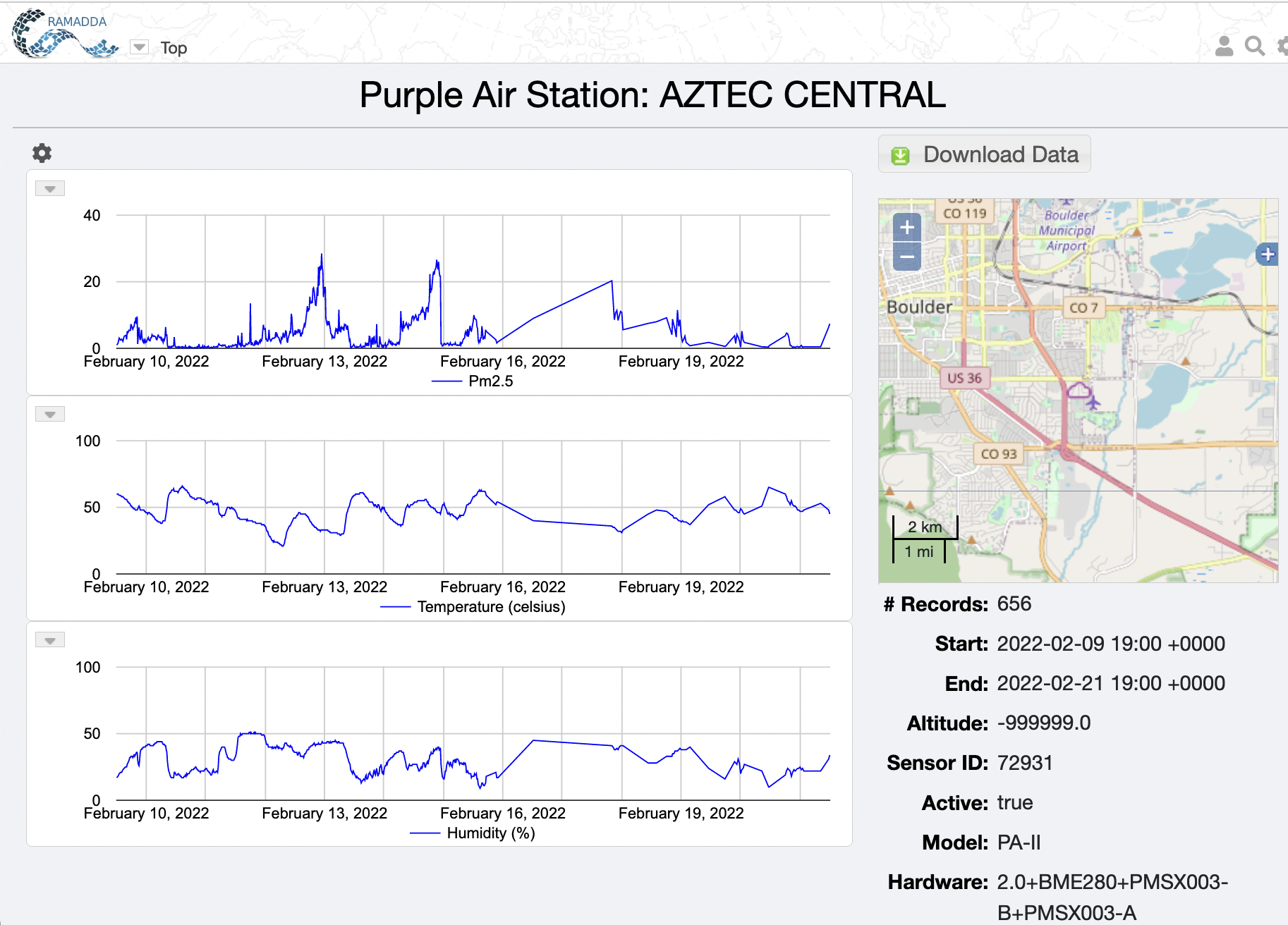This screenshot has width=1288, height=925.
Task: Open the user account icon
Action: (1225, 47)
